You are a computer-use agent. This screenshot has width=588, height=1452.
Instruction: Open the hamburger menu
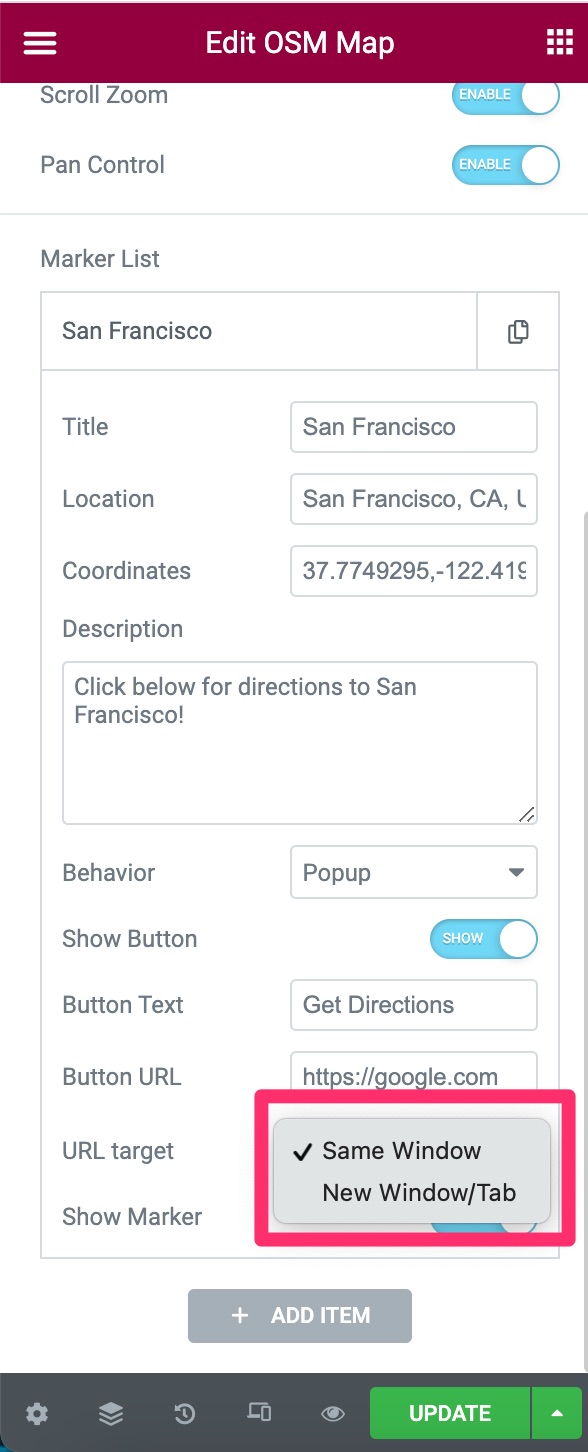click(40, 43)
